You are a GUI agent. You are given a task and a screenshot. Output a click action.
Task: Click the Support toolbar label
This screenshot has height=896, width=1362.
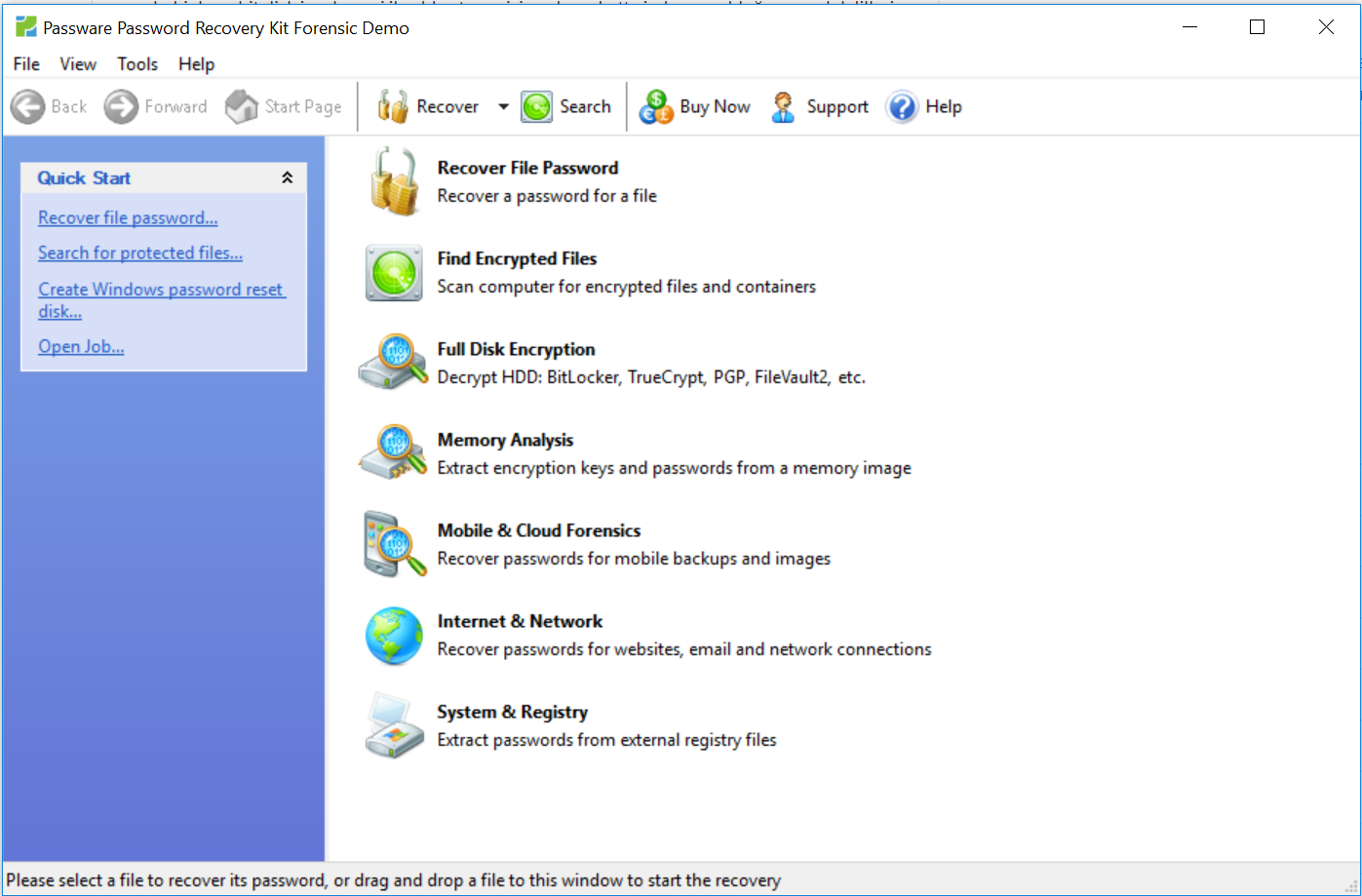tap(837, 106)
